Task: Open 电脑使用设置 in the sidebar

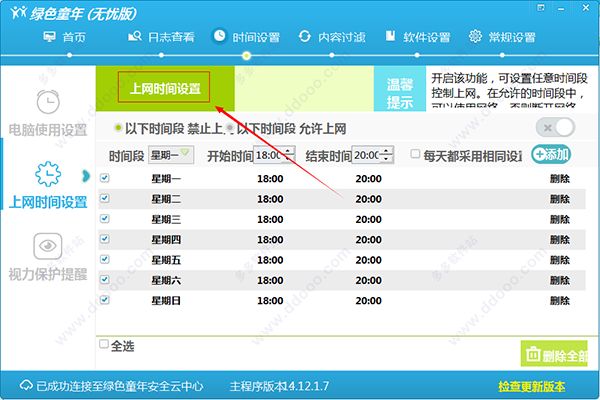Action: pos(48,130)
